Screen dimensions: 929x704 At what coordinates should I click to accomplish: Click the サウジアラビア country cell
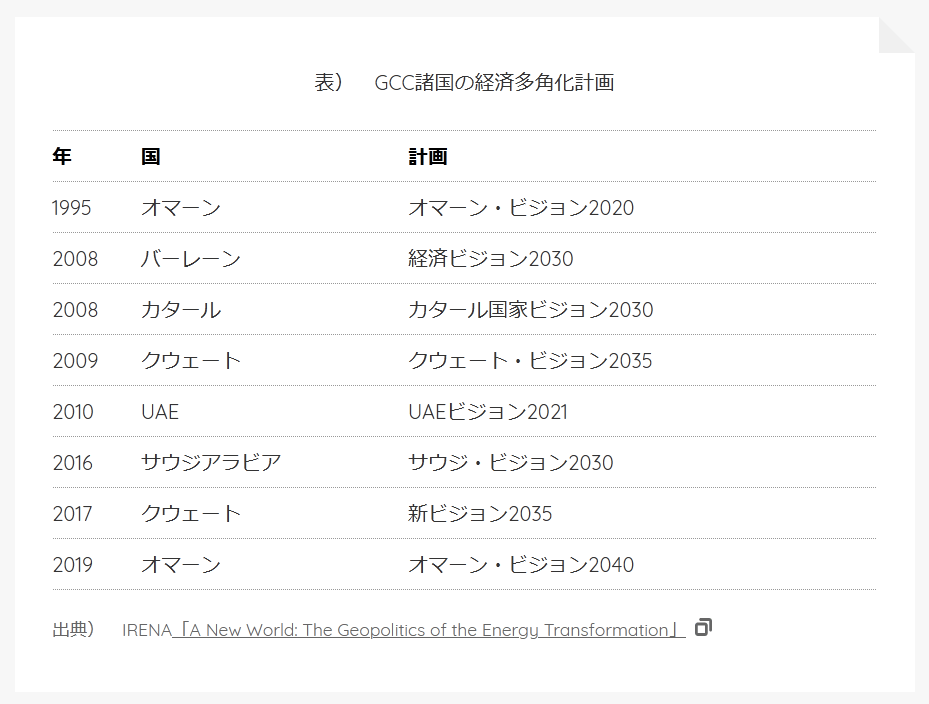pyautogui.click(x=211, y=463)
